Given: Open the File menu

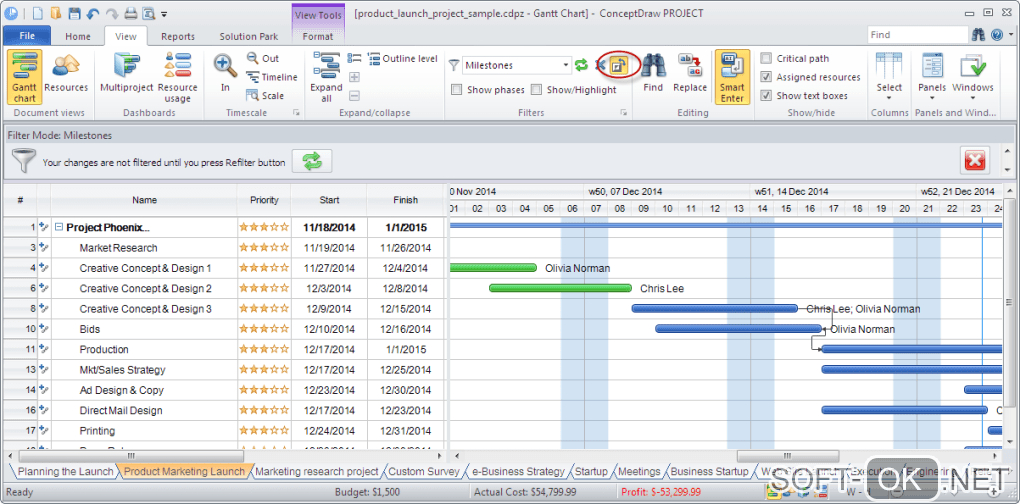Looking at the screenshot, I should pyautogui.click(x=27, y=36).
